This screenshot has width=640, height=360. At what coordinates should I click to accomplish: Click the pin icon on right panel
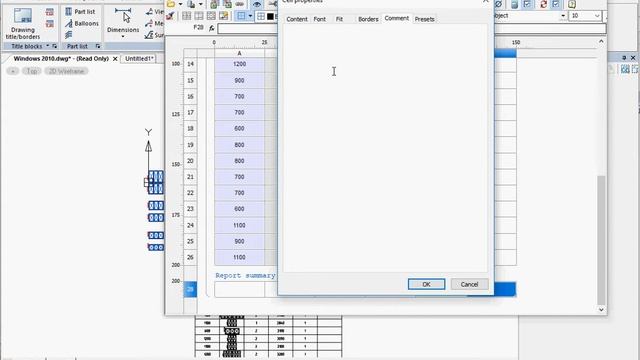point(624,58)
